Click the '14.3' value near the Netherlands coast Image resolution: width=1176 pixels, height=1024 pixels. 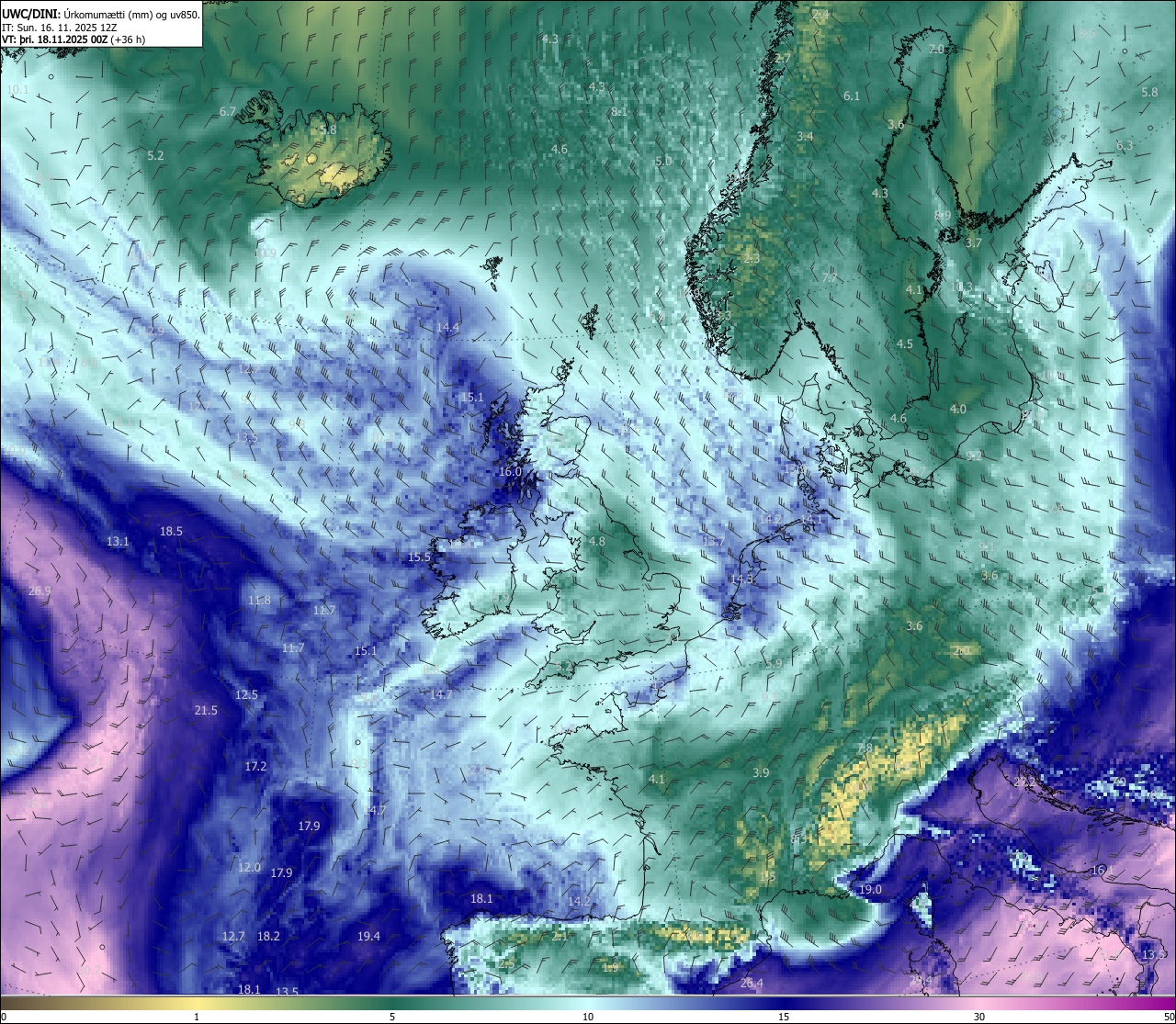pos(741,579)
